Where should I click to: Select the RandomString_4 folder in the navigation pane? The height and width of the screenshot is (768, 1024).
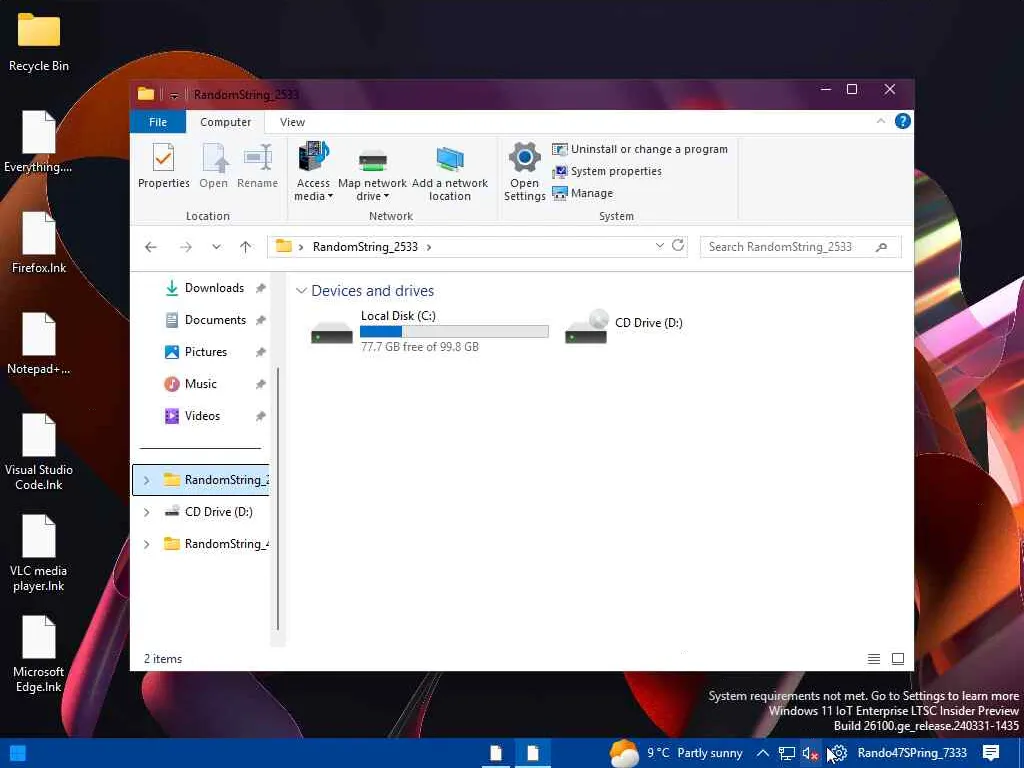click(216, 544)
